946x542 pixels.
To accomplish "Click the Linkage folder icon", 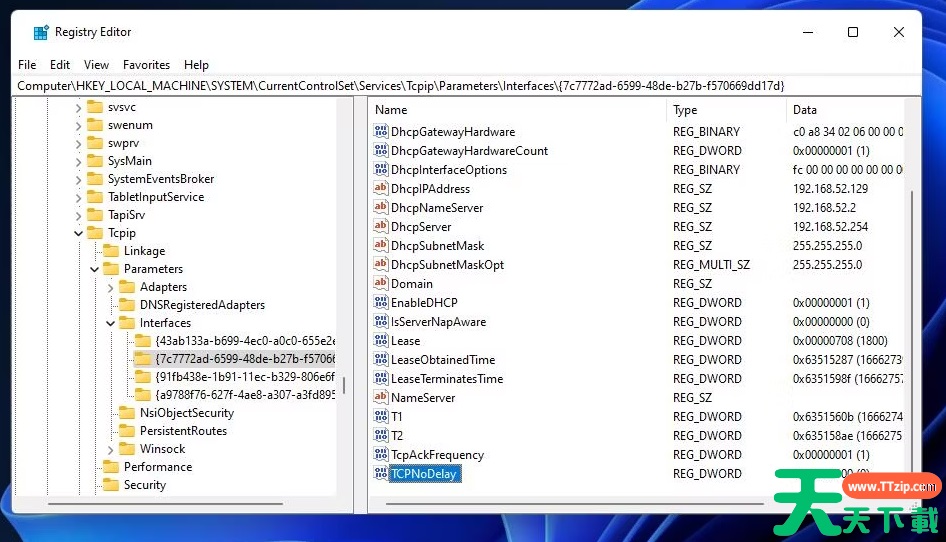I will pos(111,250).
